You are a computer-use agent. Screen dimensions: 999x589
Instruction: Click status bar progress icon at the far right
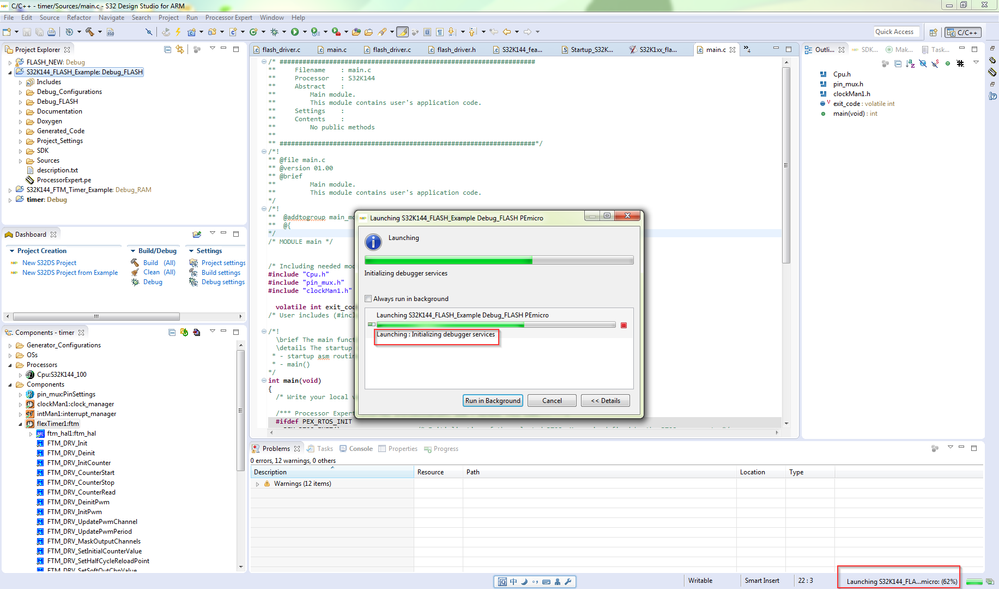(989, 581)
